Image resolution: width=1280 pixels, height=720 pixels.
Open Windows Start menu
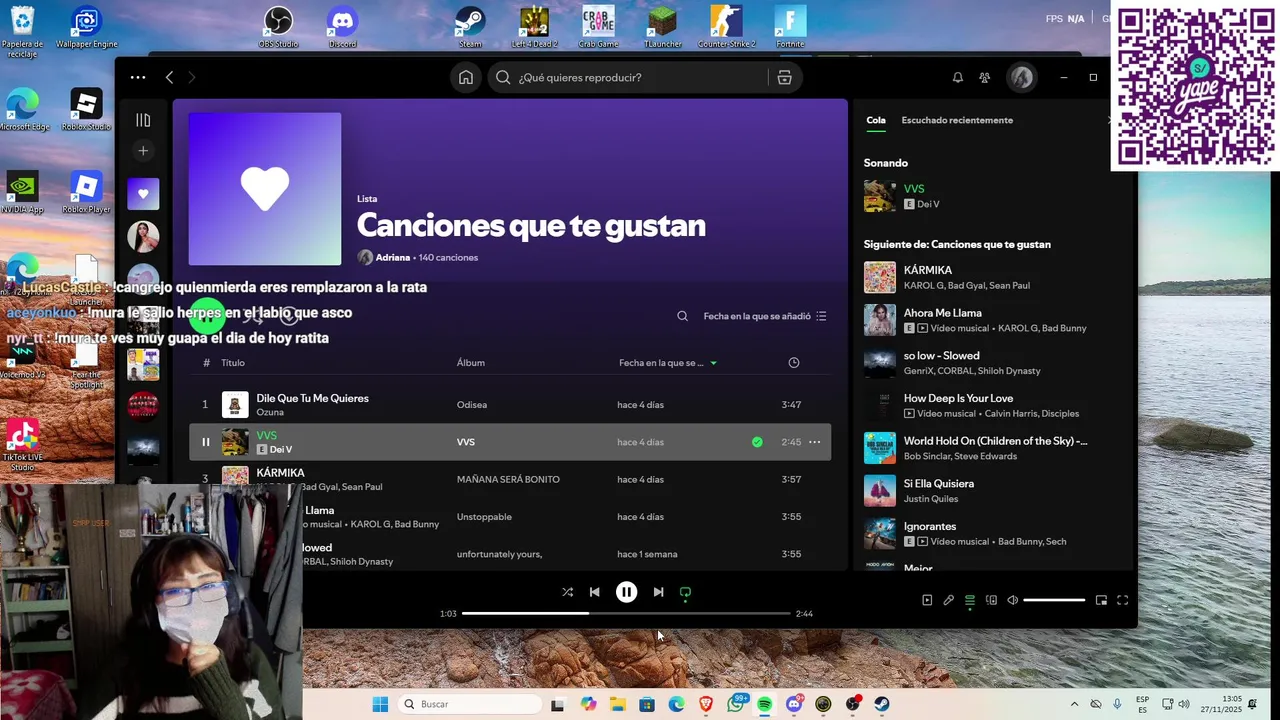[380, 704]
